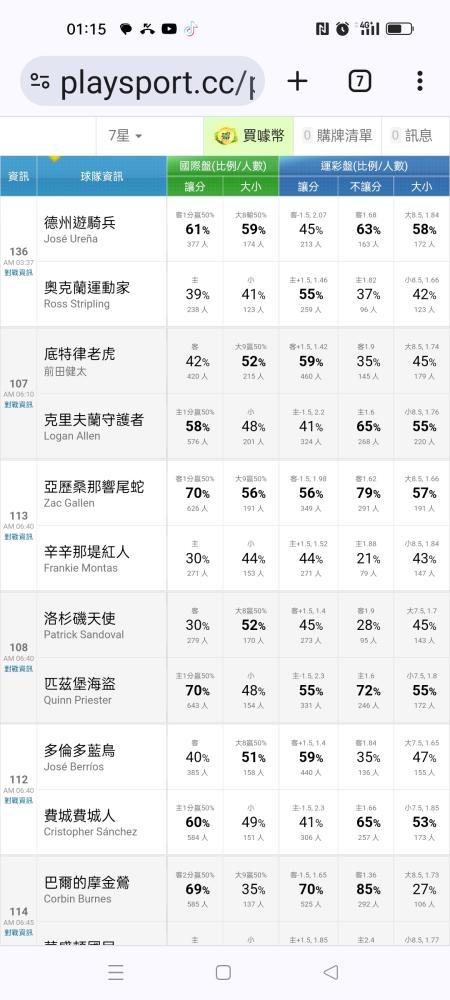Open the tab switcher showing 7 tabs

[359, 81]
